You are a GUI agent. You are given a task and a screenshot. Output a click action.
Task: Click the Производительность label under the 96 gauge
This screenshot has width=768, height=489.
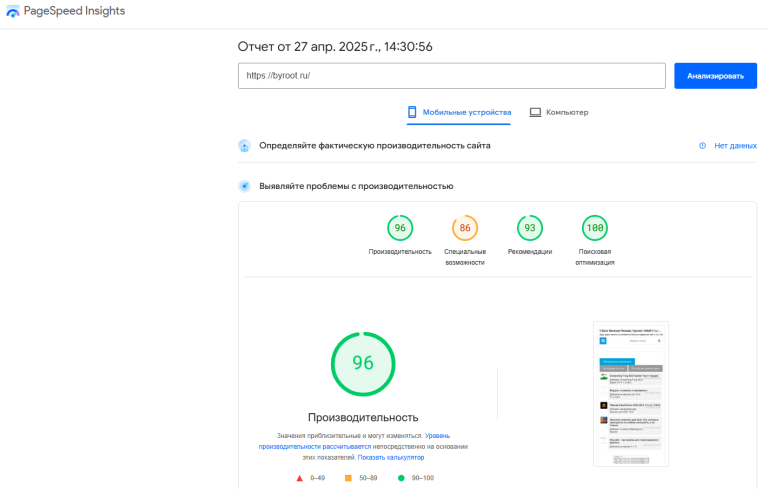click(400, 252)
